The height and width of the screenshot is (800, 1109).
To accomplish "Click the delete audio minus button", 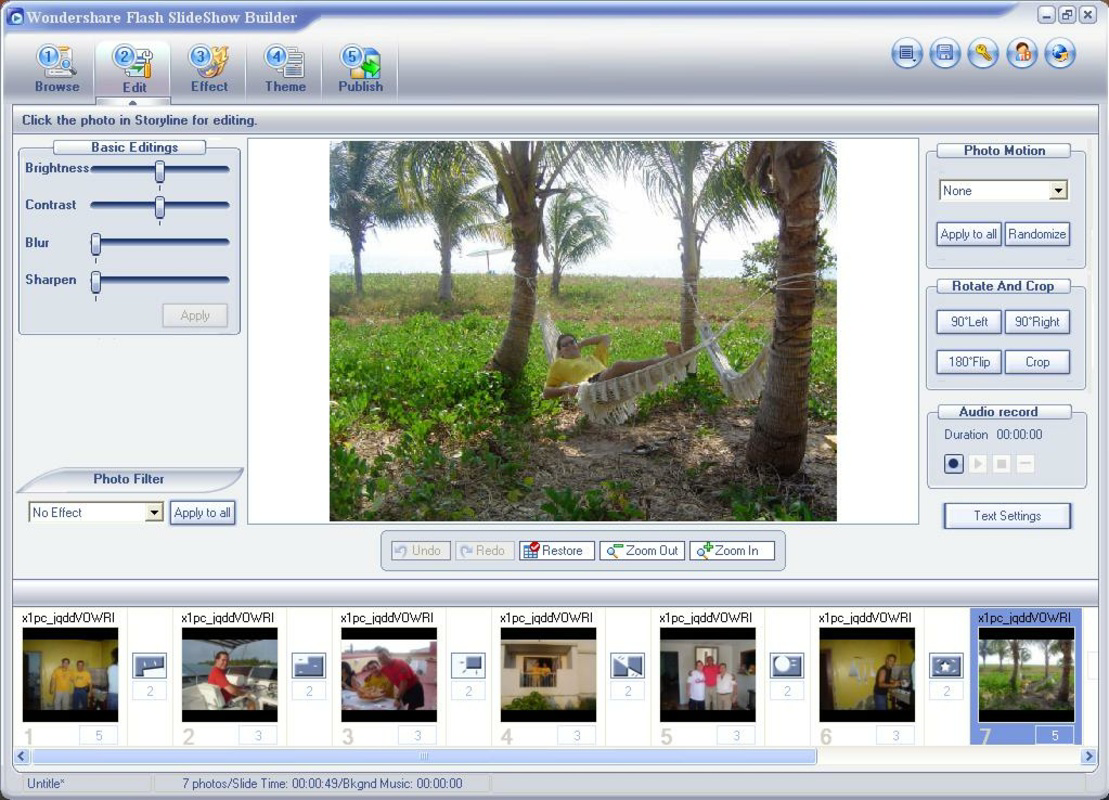I will 1026,464.
